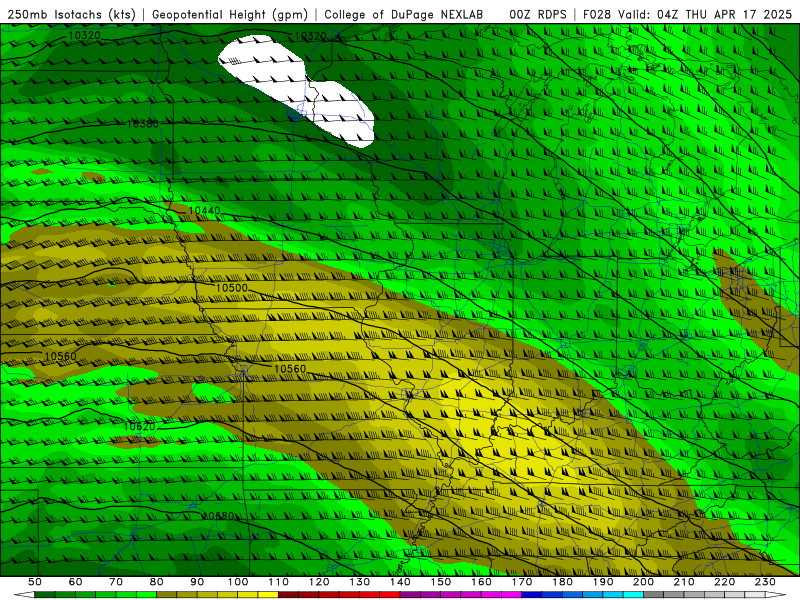Click the 210 value on the color scale

click(684, 582)
